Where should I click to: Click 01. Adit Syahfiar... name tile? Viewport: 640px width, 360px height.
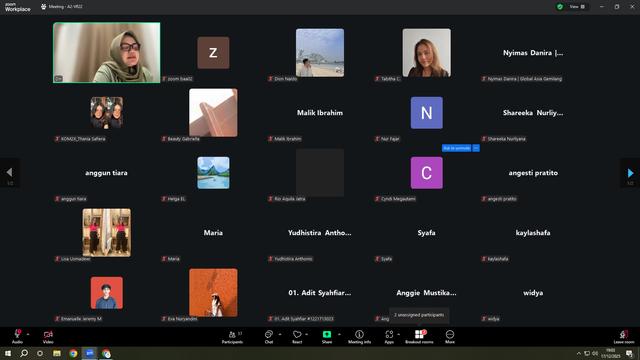(x=320, y=293)
